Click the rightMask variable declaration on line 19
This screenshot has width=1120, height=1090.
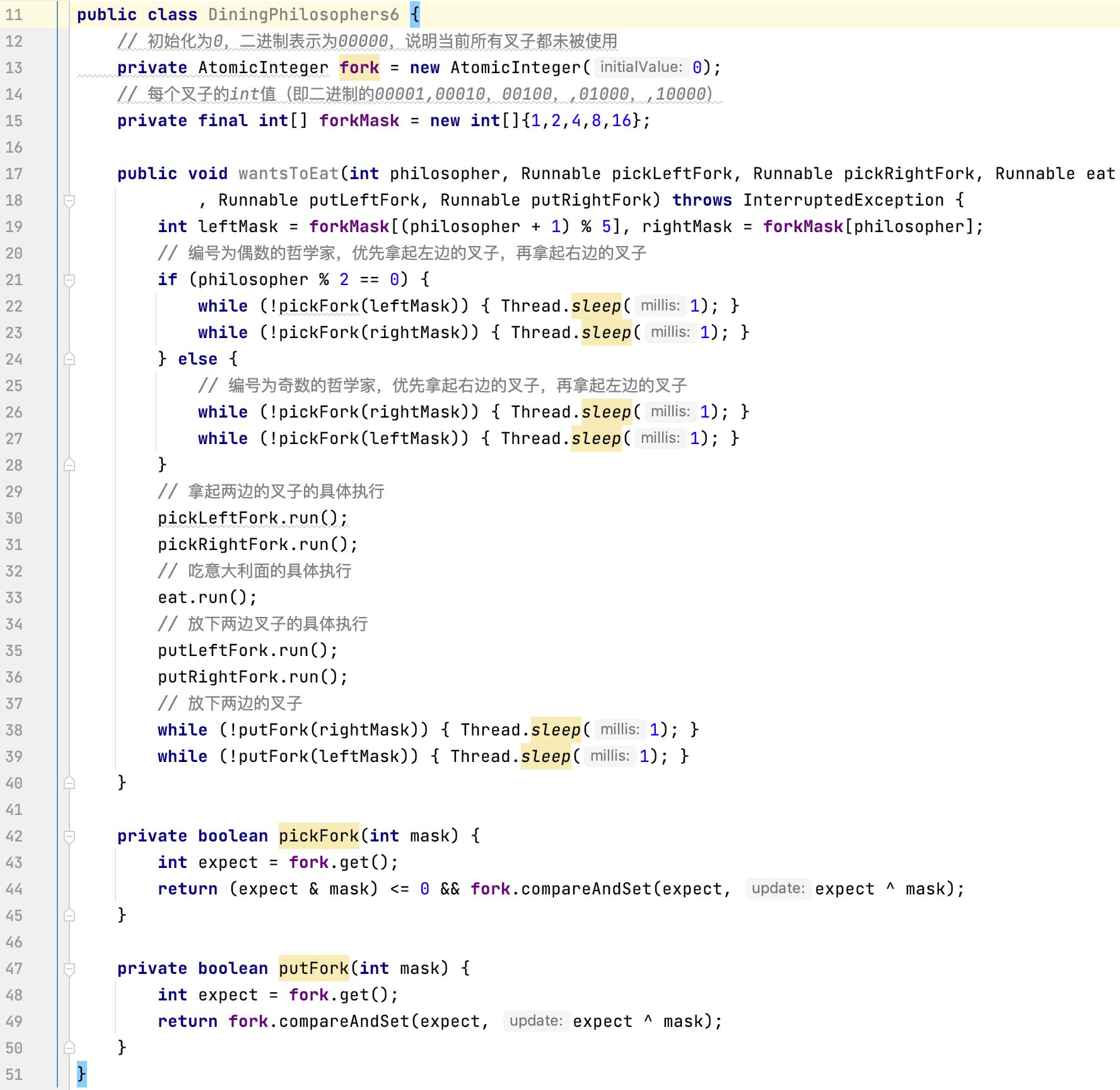coord(687,226)
